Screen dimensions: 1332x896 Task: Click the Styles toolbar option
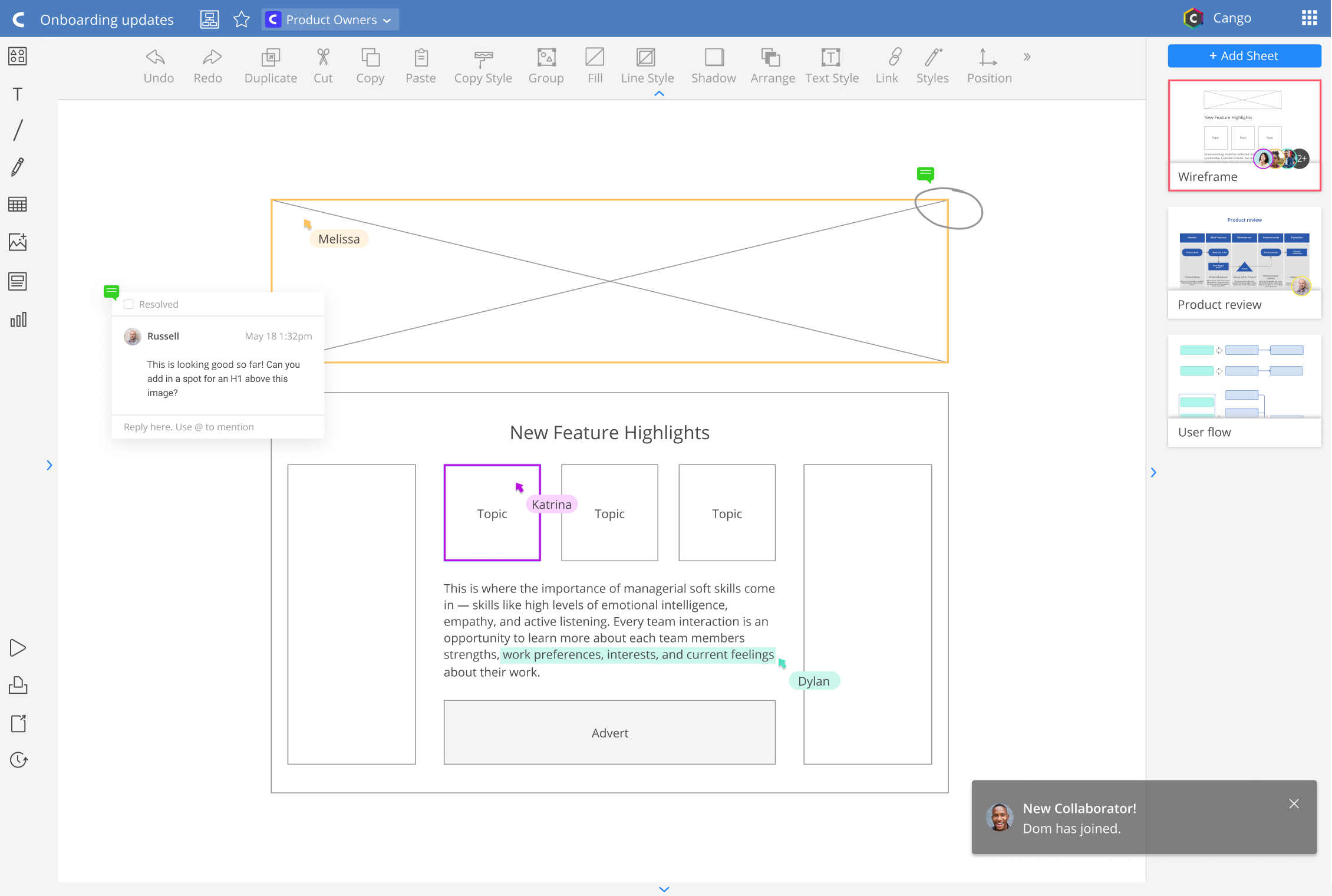pyautogui.click(x=932, y=65)
